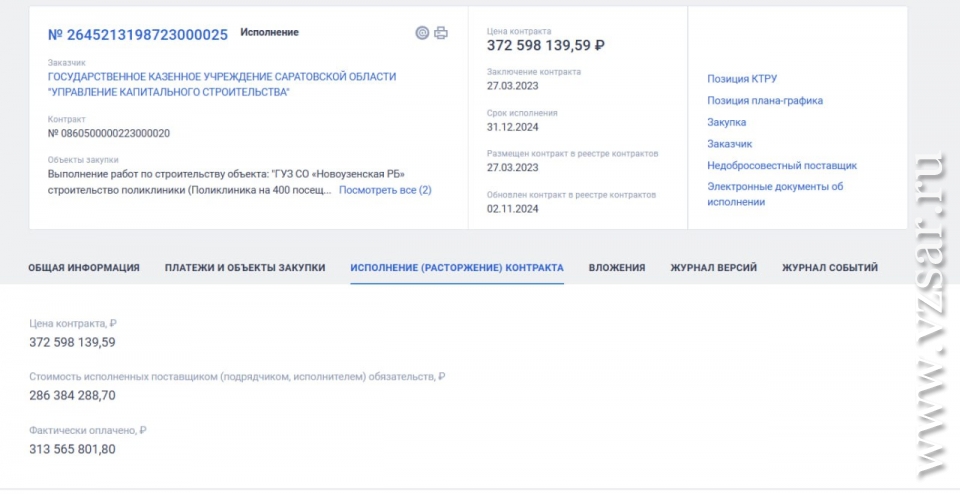Click header price 372 598 139,59 ₽
Viewport: 960px width, 494px height.
coord(546,45)
